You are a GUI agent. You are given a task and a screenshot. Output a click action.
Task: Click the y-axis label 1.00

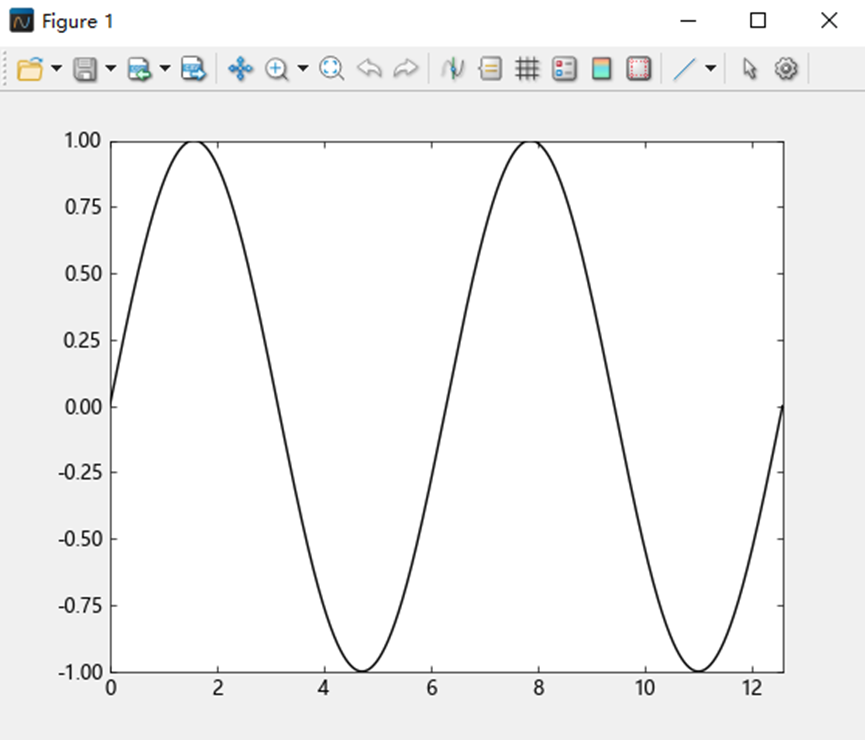pos(83,140)
